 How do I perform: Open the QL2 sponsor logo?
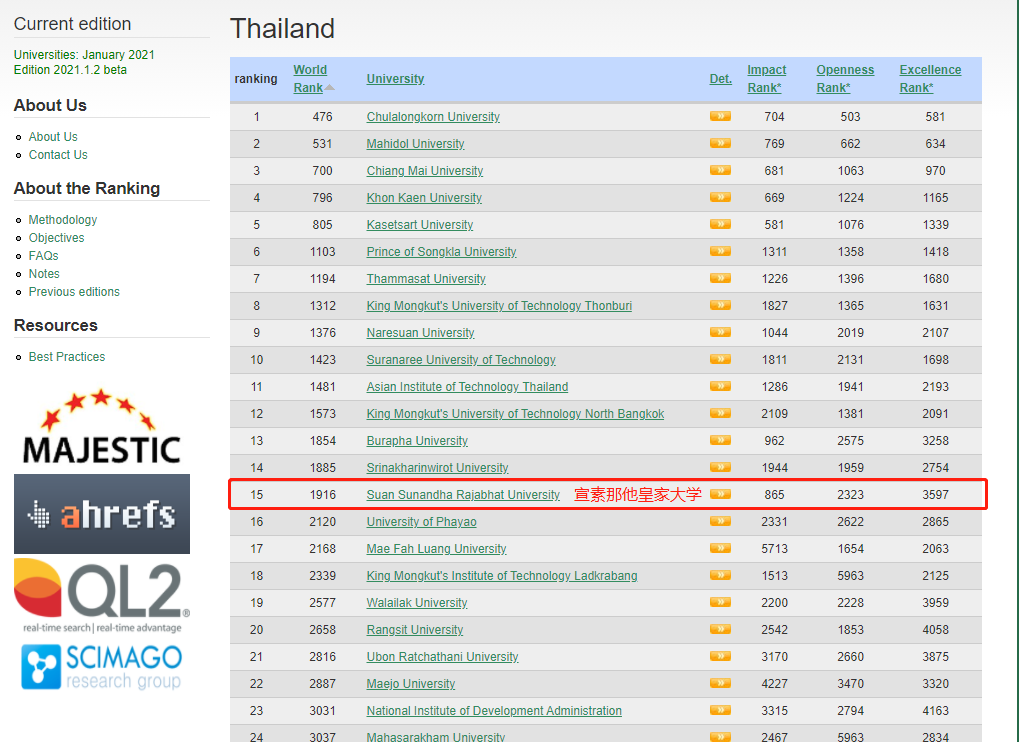click(101, 595)
